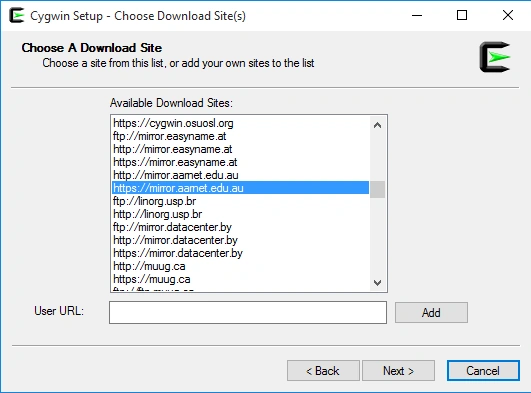Viewport: 531px width, 393px height.
Task: Click scroll up arrow of sites list
Action: [378, 125]
